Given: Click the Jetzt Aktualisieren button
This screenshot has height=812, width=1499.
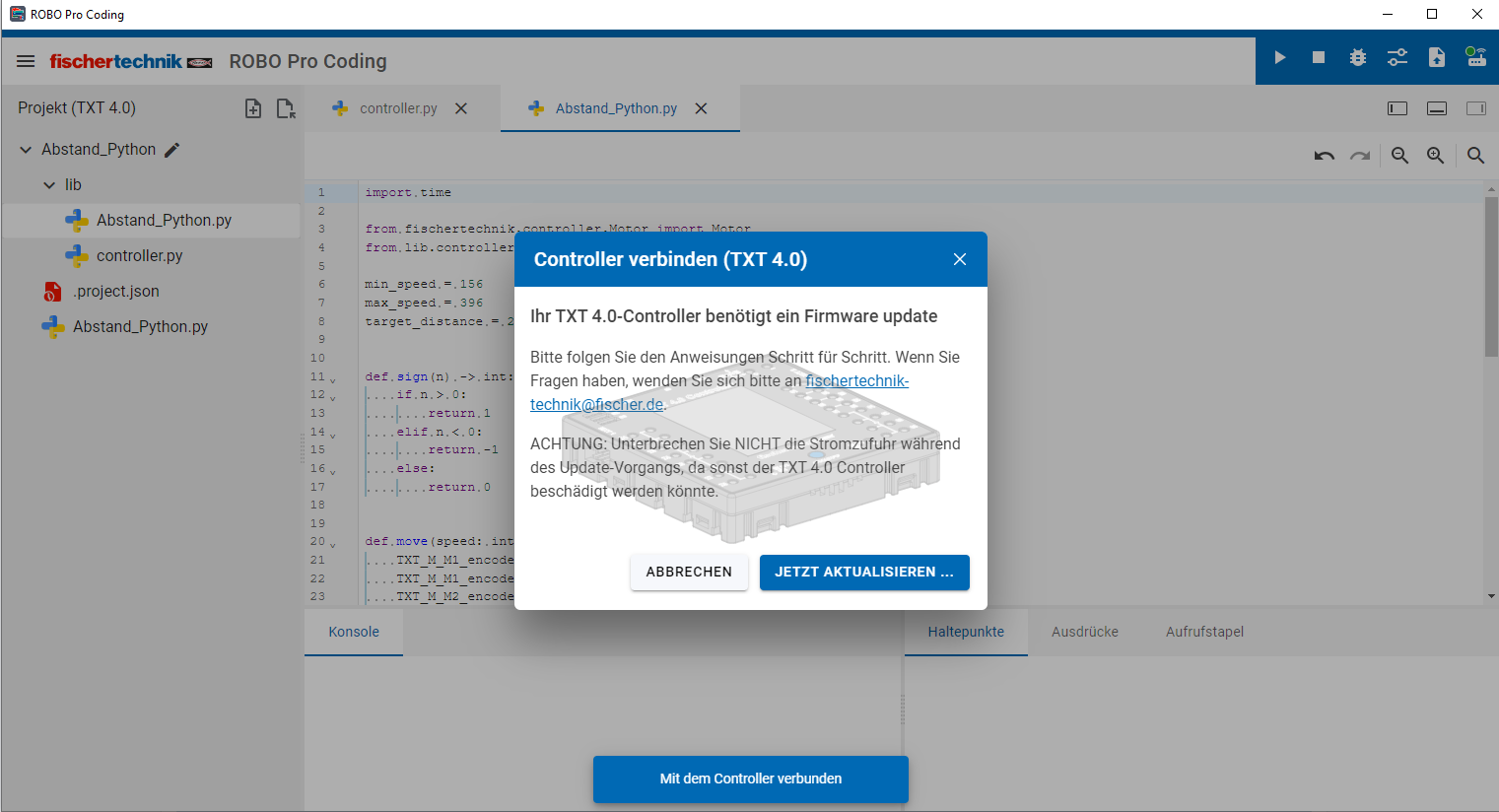Looking at the screenshot, I should [x=864, y=572].
